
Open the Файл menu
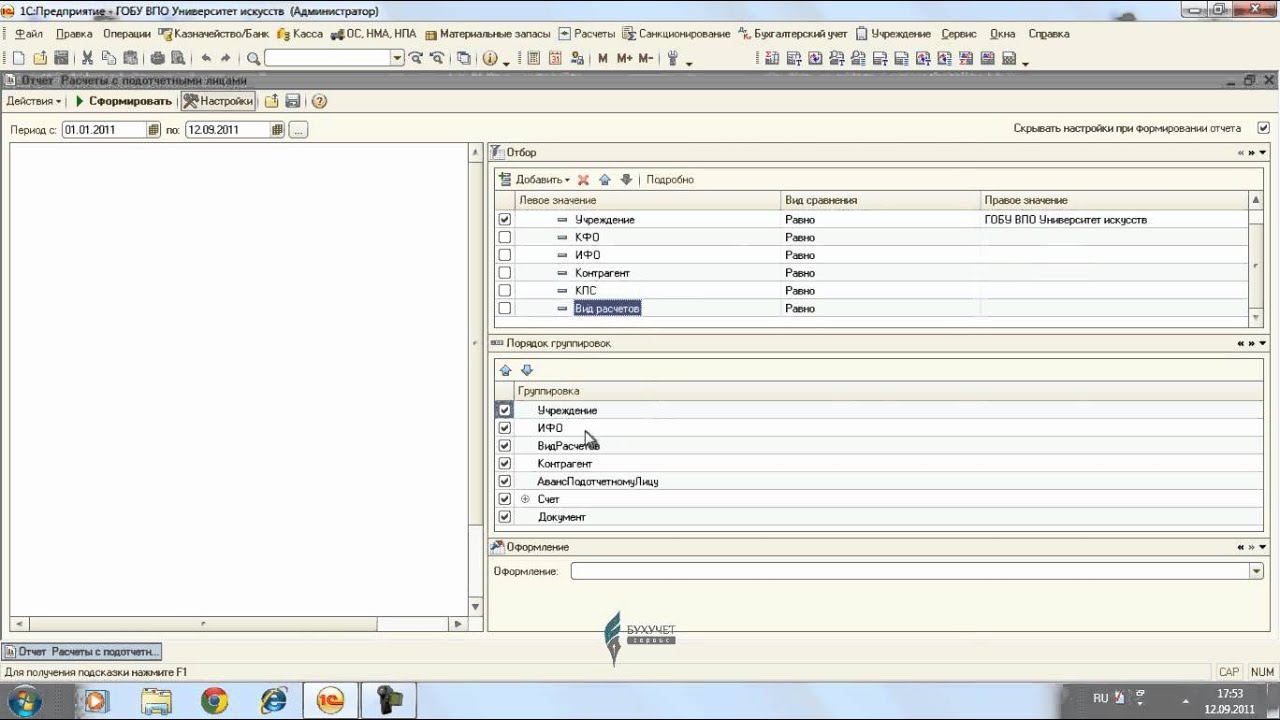[28, 33]
